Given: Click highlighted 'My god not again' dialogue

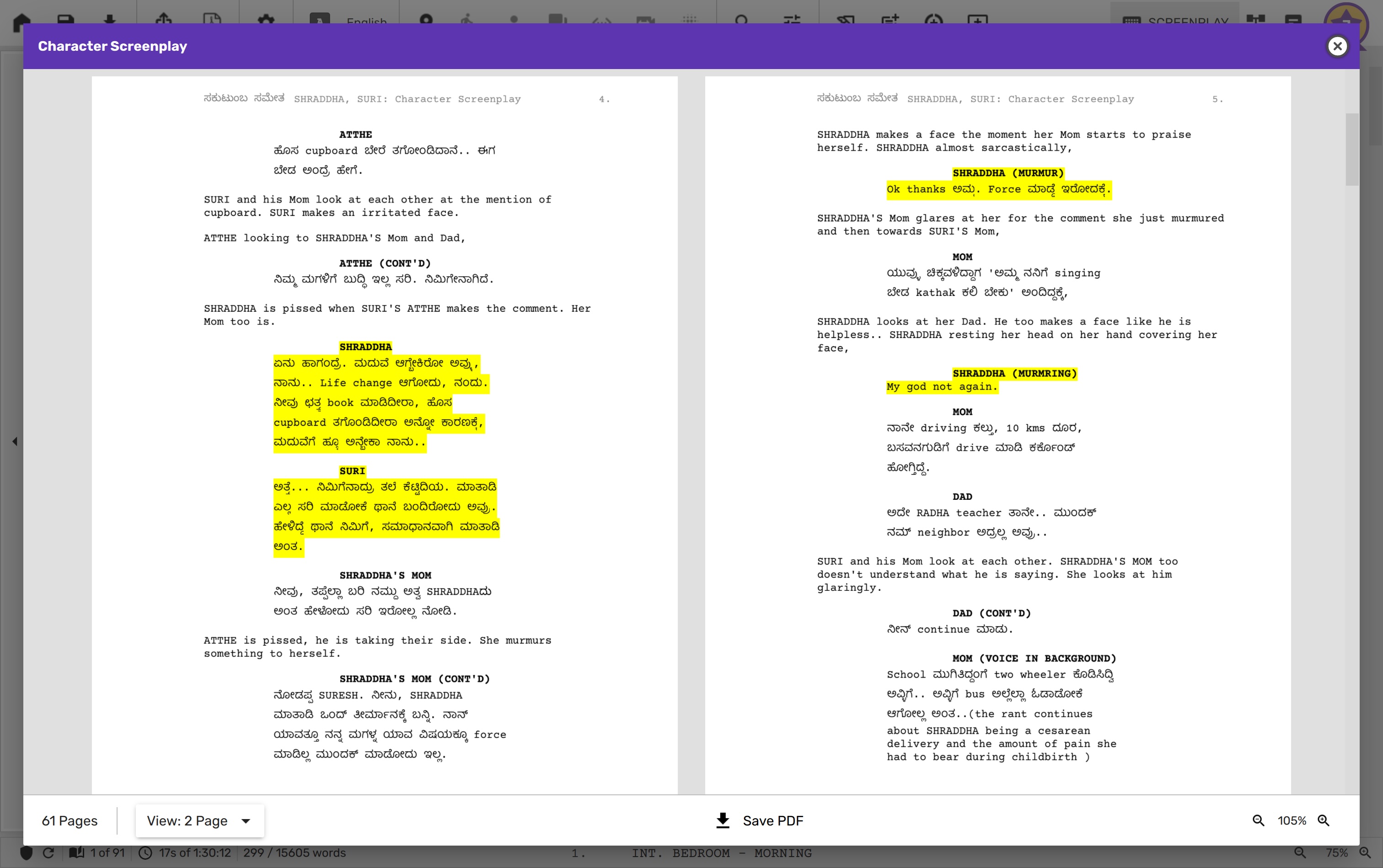Looking at the screenshot, I should pyautogui.click(x=942, y=386).
